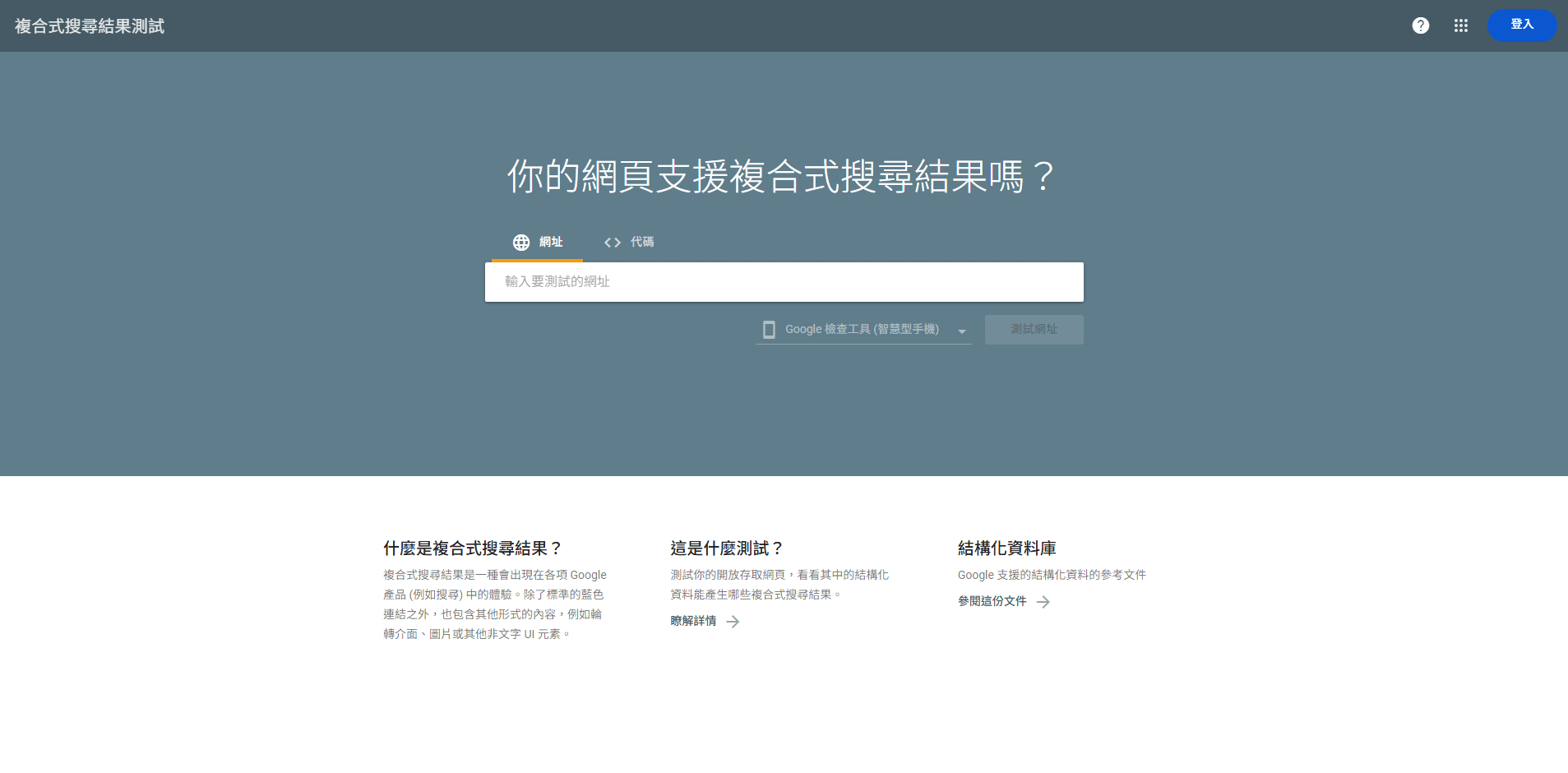Click the smartphone icon in crawler selector
This screenshot has height=773, width=1568.
click(x=769, y=330)
